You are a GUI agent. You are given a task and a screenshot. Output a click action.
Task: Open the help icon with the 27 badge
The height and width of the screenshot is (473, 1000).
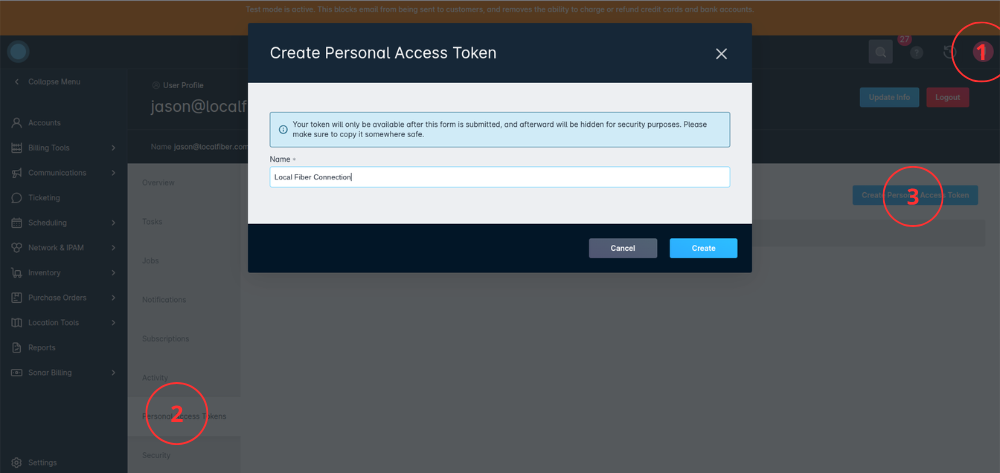pos(916,53)
